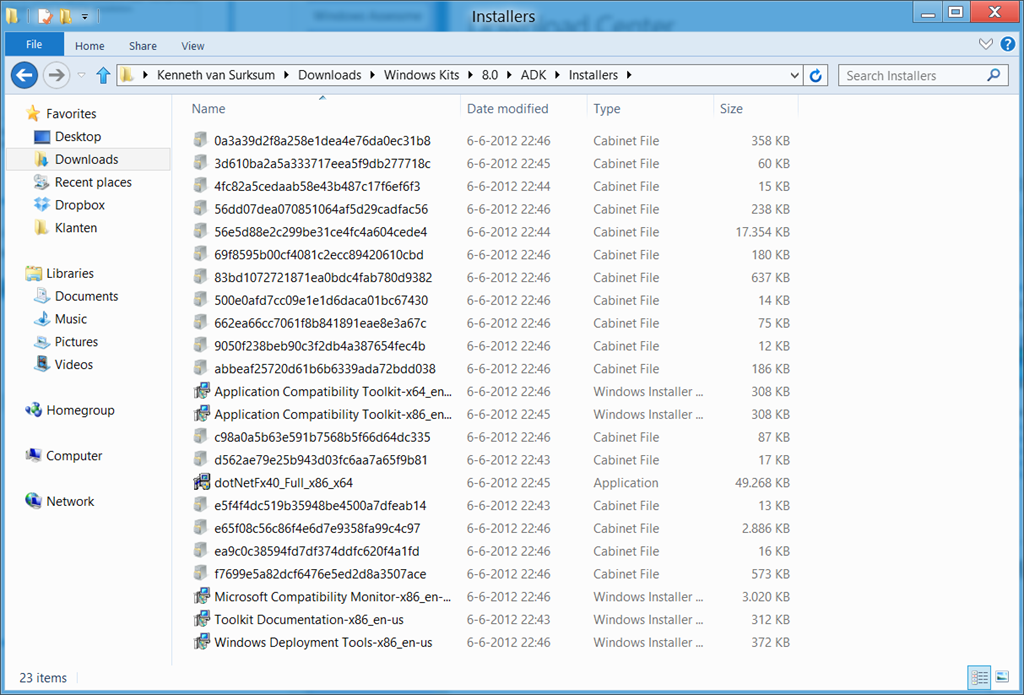Select Application Compatibility Toolkit-x64 installer icon
Viewport: 1024px width, 695px height.
[x=201, y=392]
